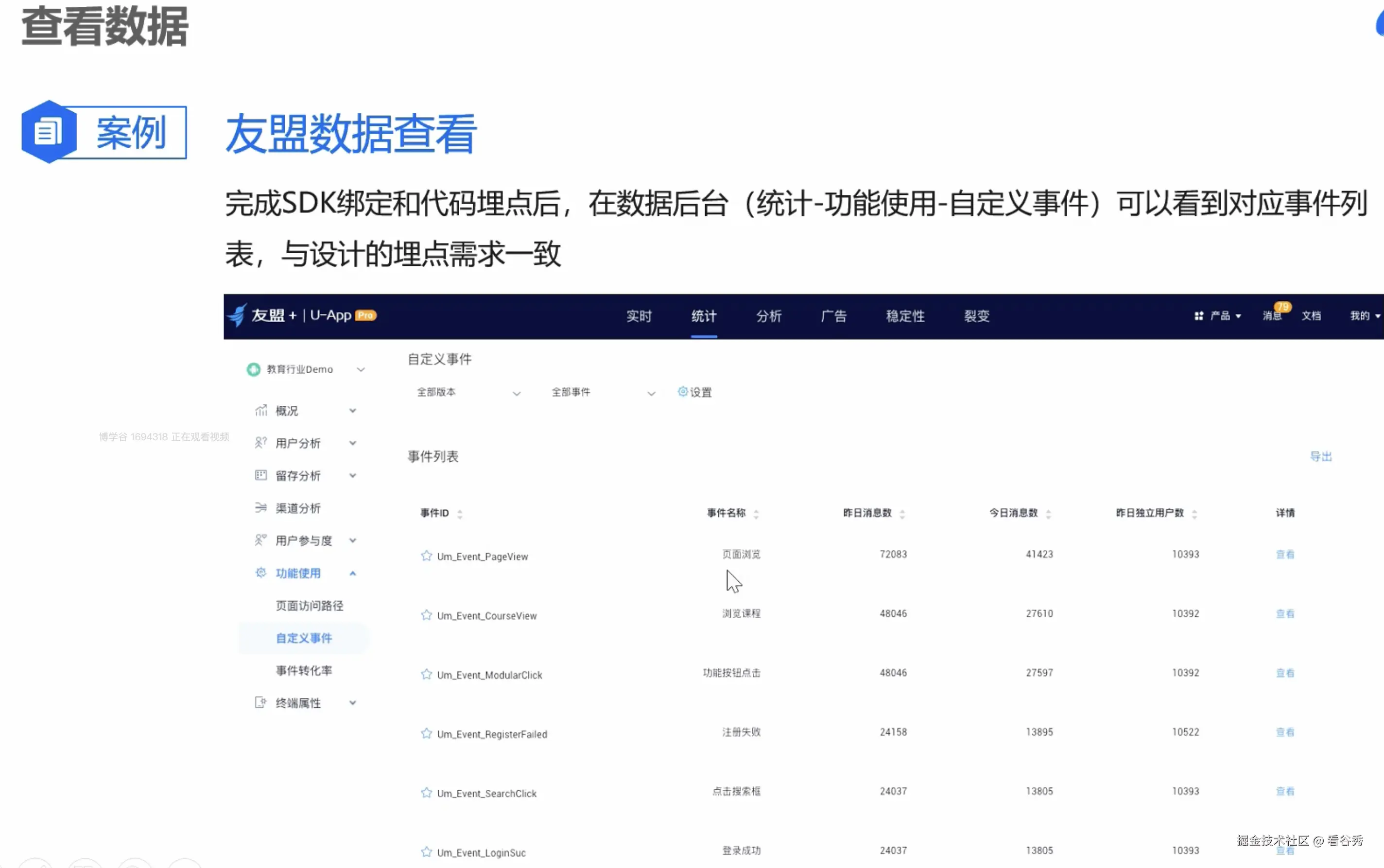View details 查看 for Um_Event_RegisterFailed
Screen dimensions: 1384x868
pyautogui.click(x=1286, y=731)
